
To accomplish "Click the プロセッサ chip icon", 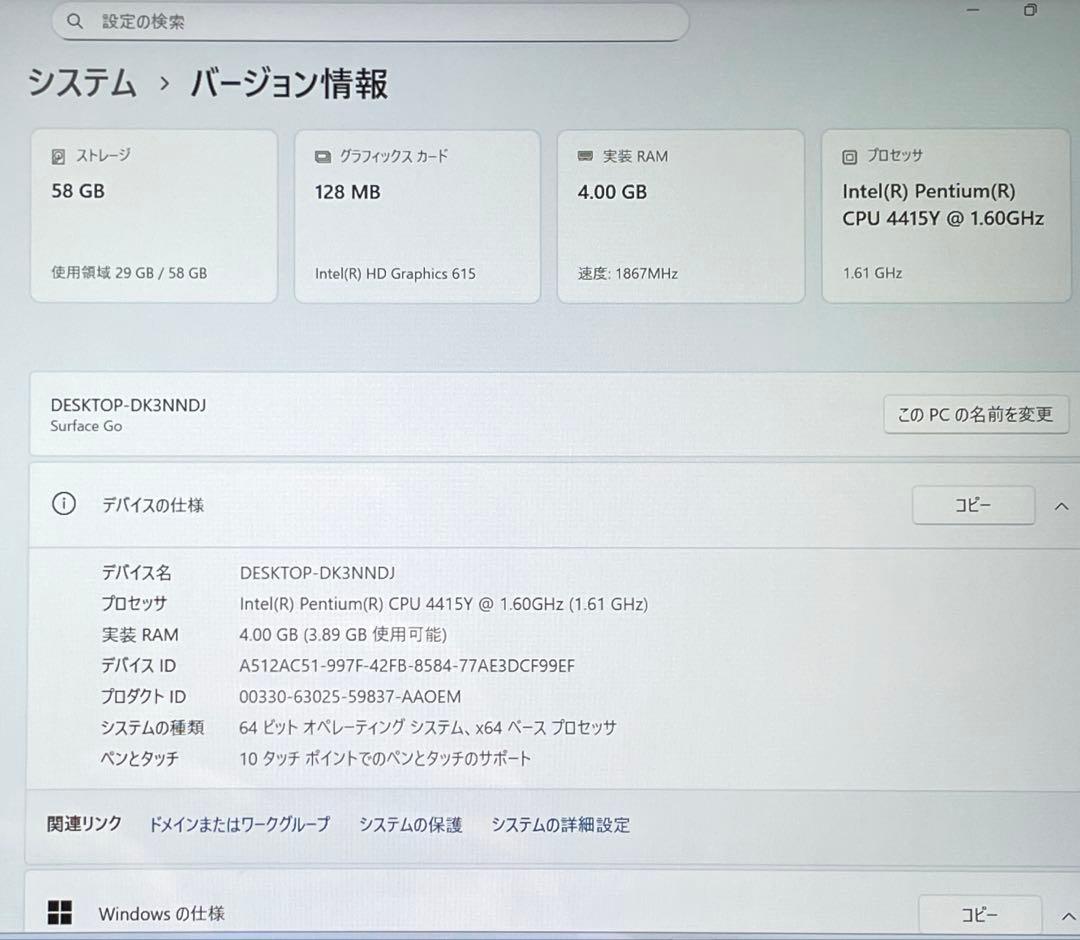I will pyautogui.click(x=847, y=156).
